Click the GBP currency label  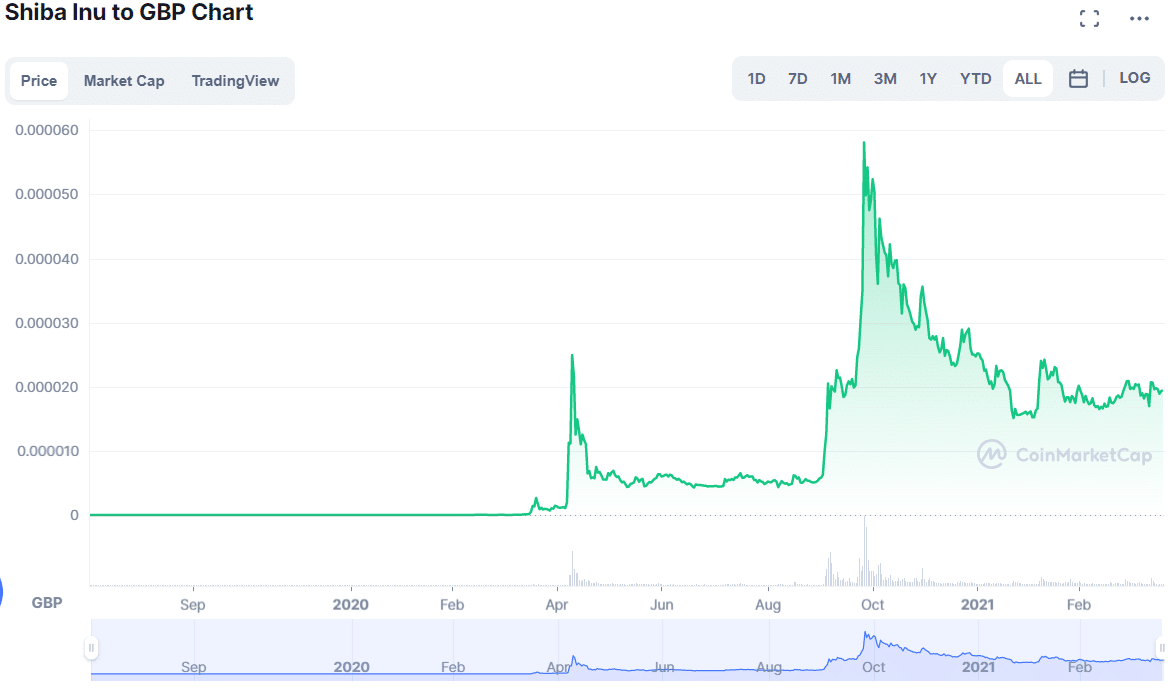(47, 603)
